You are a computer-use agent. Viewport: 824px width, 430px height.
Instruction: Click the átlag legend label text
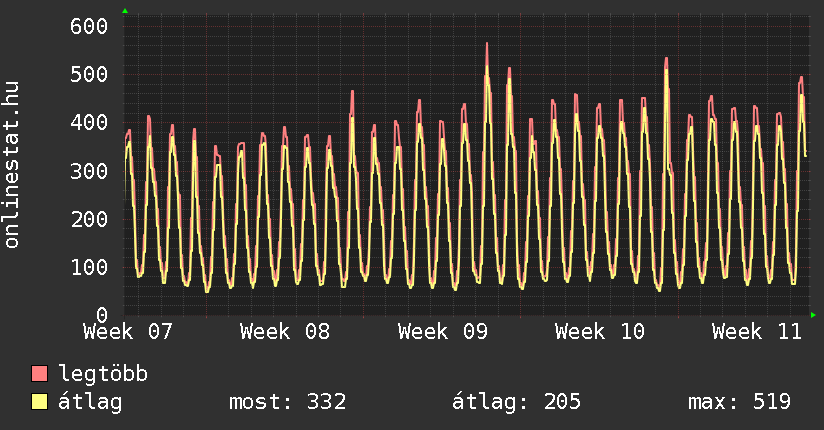(x=90, y=403)
